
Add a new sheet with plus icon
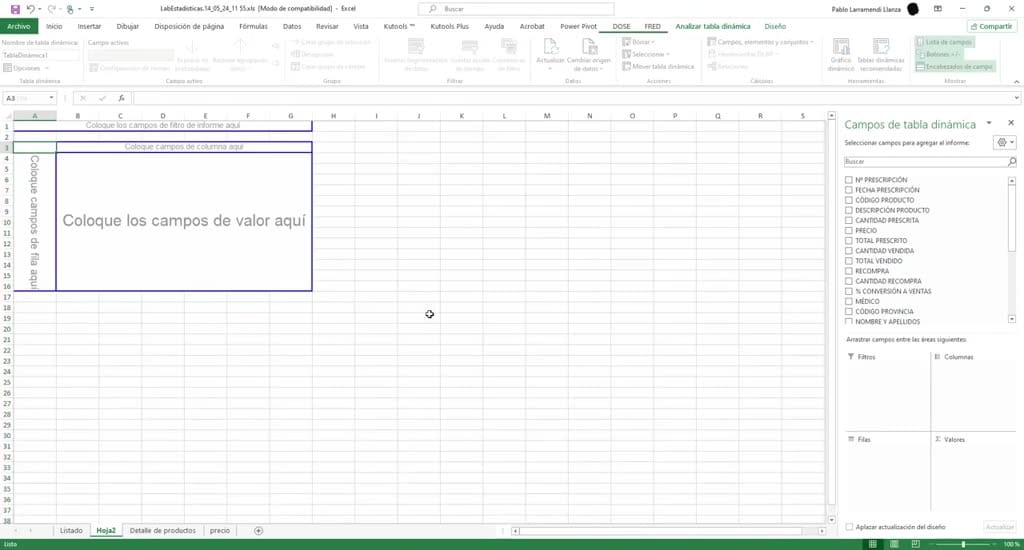(258, 530)
